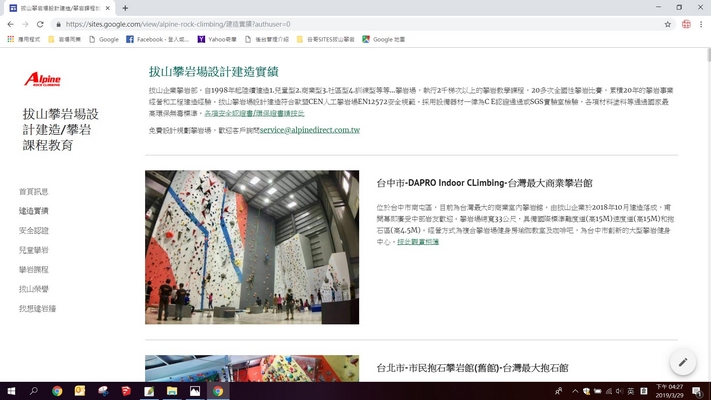Screen dimensions: 711x400
Task: Switch the 英 input language indicator
Action: click(631, 391)
